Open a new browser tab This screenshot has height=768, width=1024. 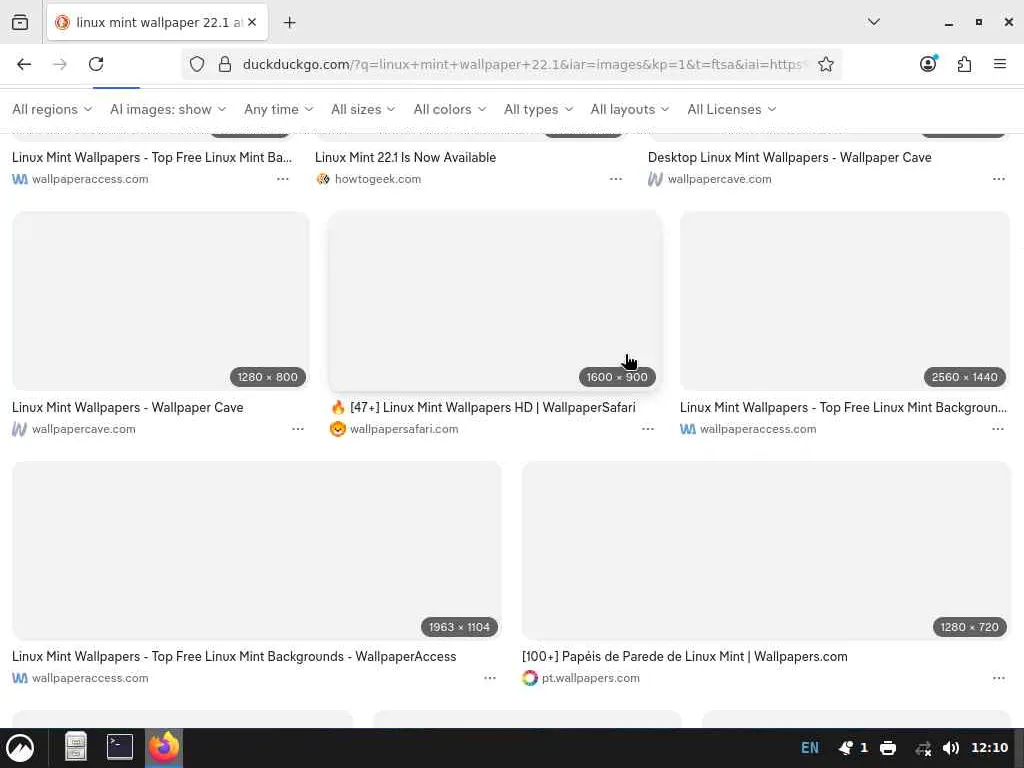[289, 22]
